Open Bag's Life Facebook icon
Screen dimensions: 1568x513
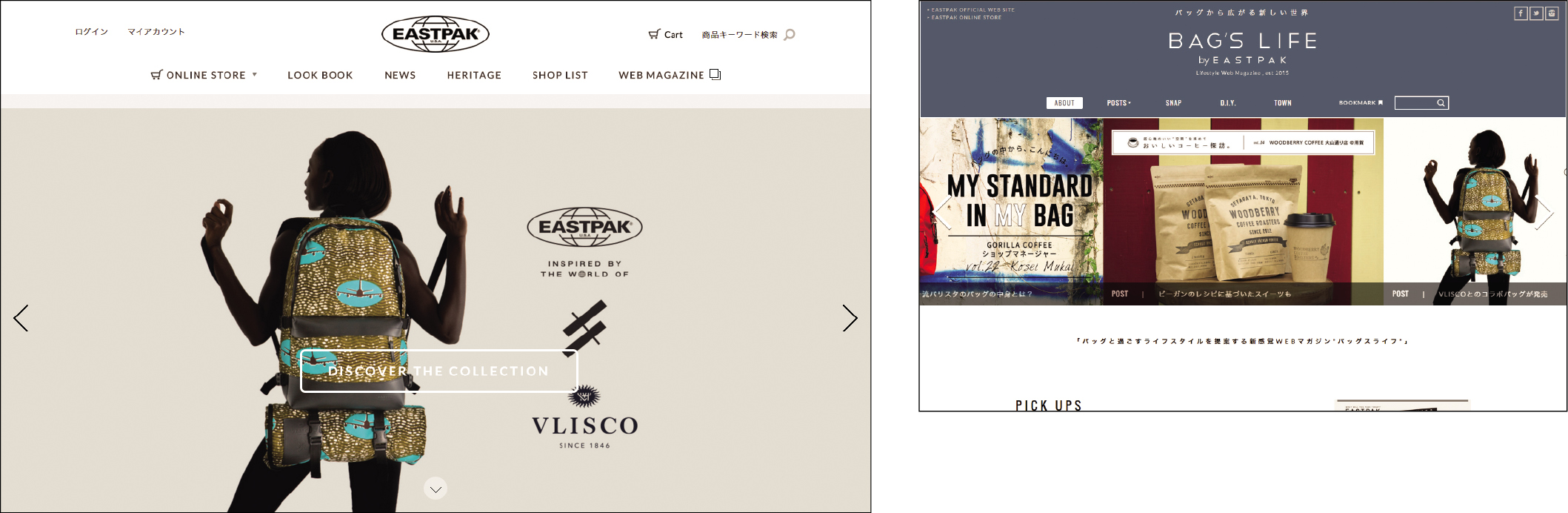tap(1521, 13)
